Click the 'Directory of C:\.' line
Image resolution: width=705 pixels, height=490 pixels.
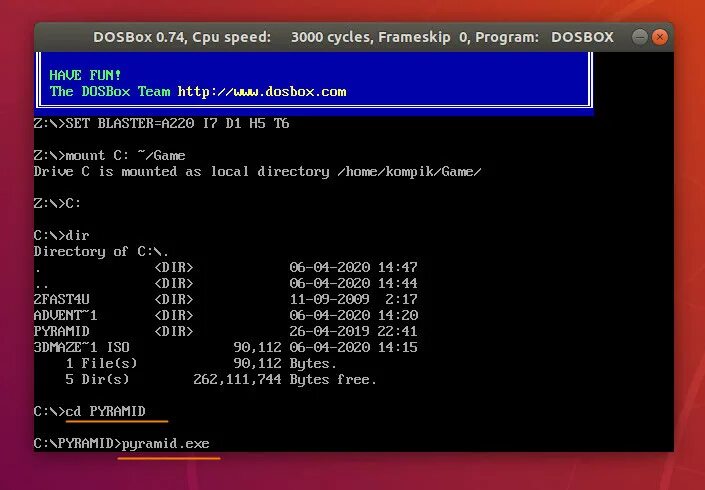[101, 251]
